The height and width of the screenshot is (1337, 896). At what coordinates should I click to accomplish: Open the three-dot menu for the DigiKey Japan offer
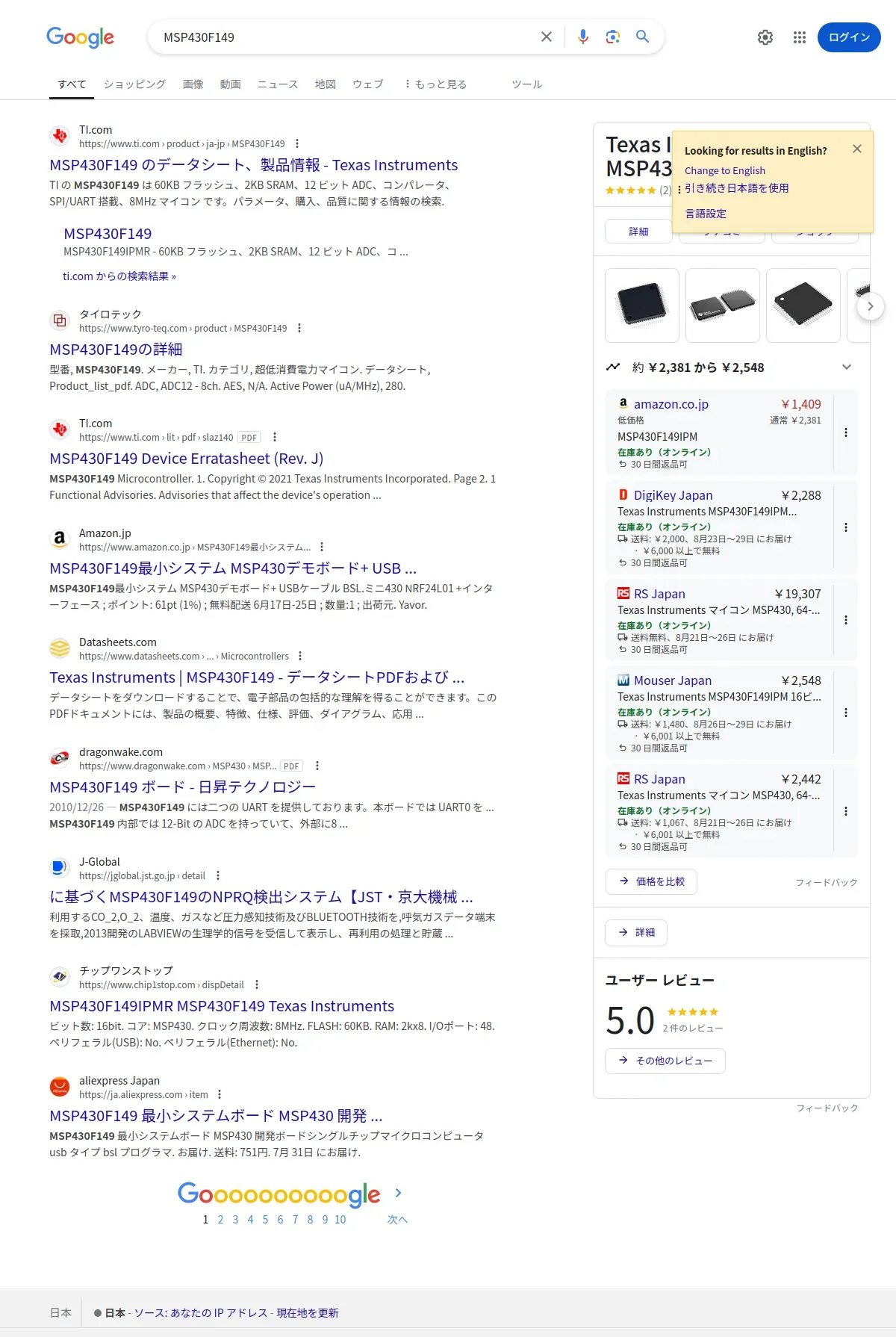click(846, 527)
